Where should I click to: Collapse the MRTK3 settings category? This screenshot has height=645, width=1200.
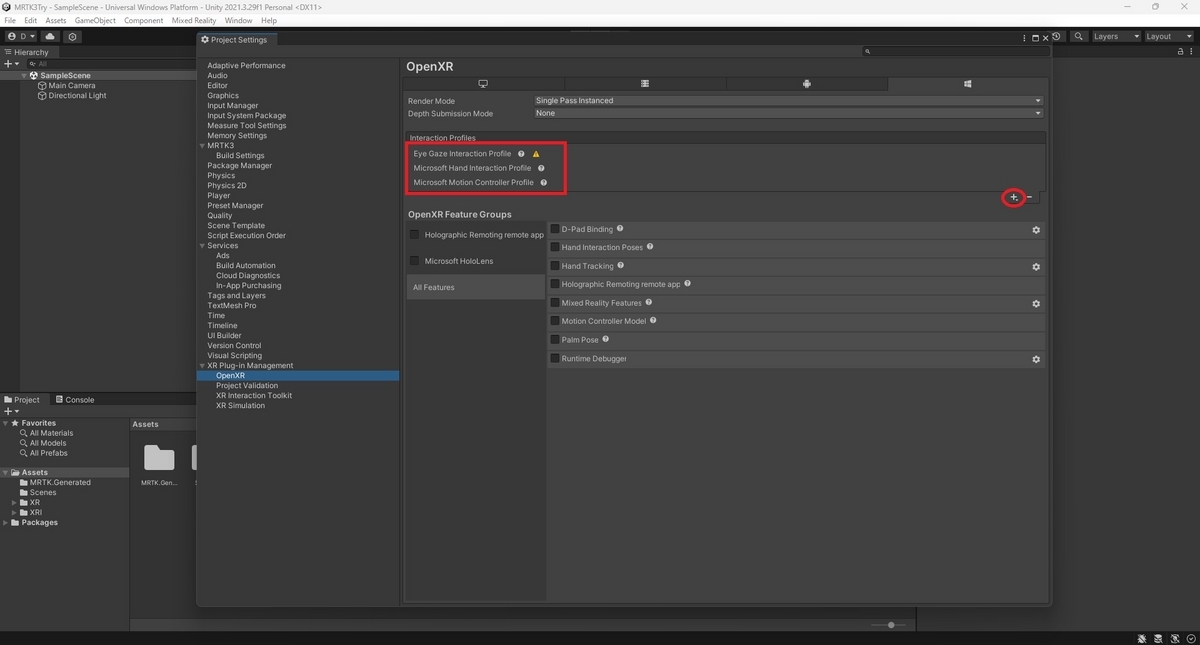(x=202, y=146)
